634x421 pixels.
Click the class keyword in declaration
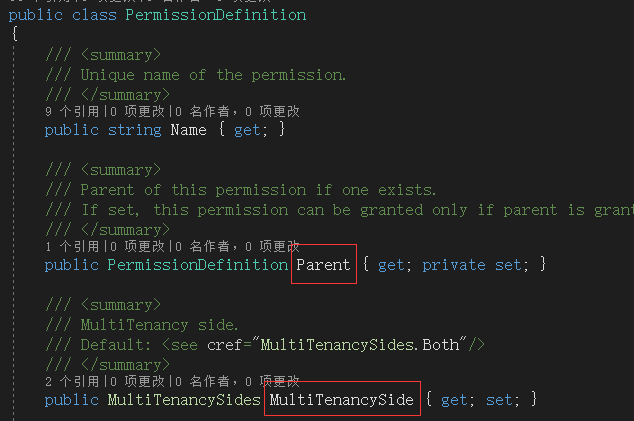(x=94, y=15)
